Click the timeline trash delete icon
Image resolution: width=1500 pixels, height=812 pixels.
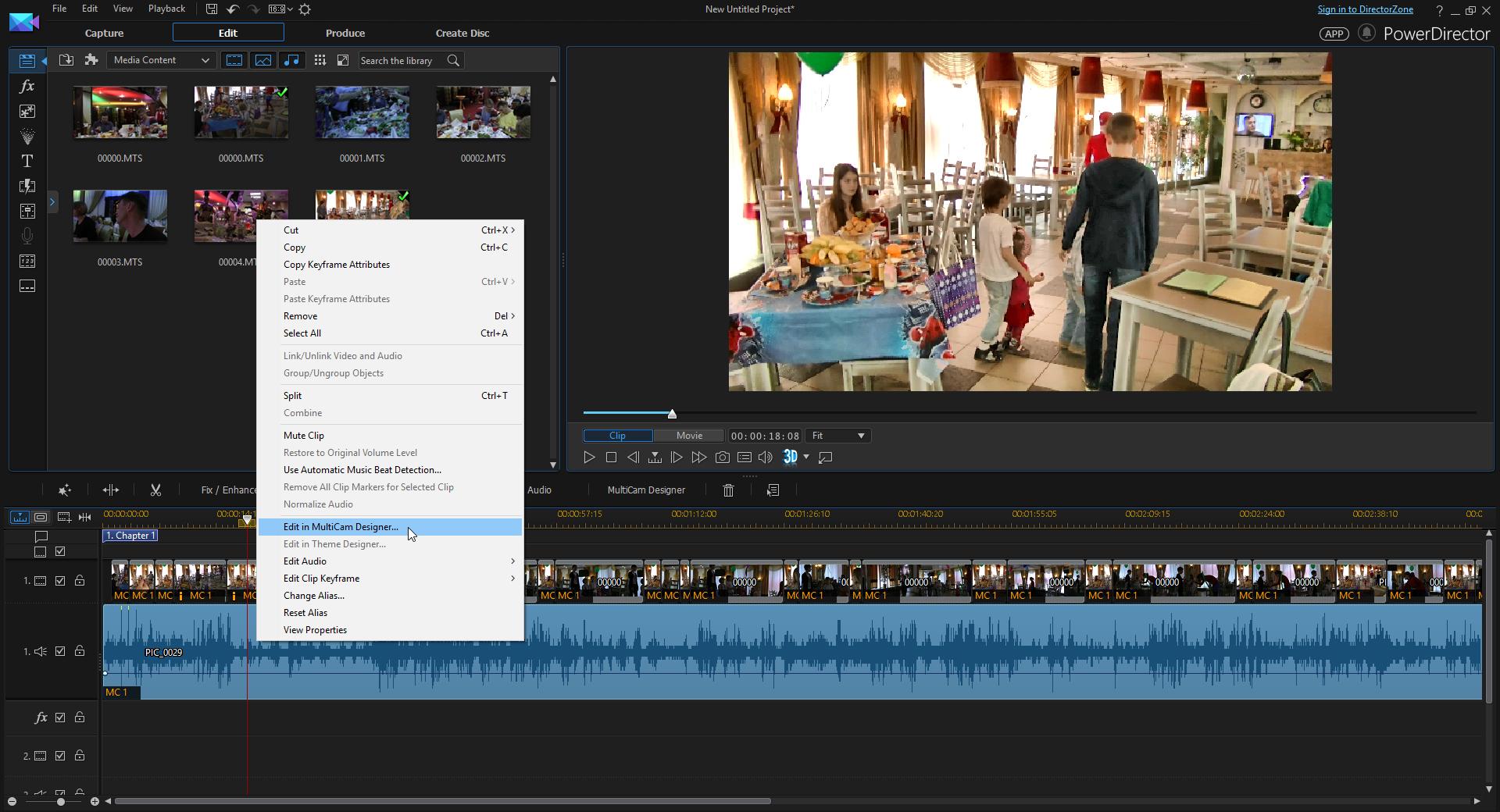point(728,490)
